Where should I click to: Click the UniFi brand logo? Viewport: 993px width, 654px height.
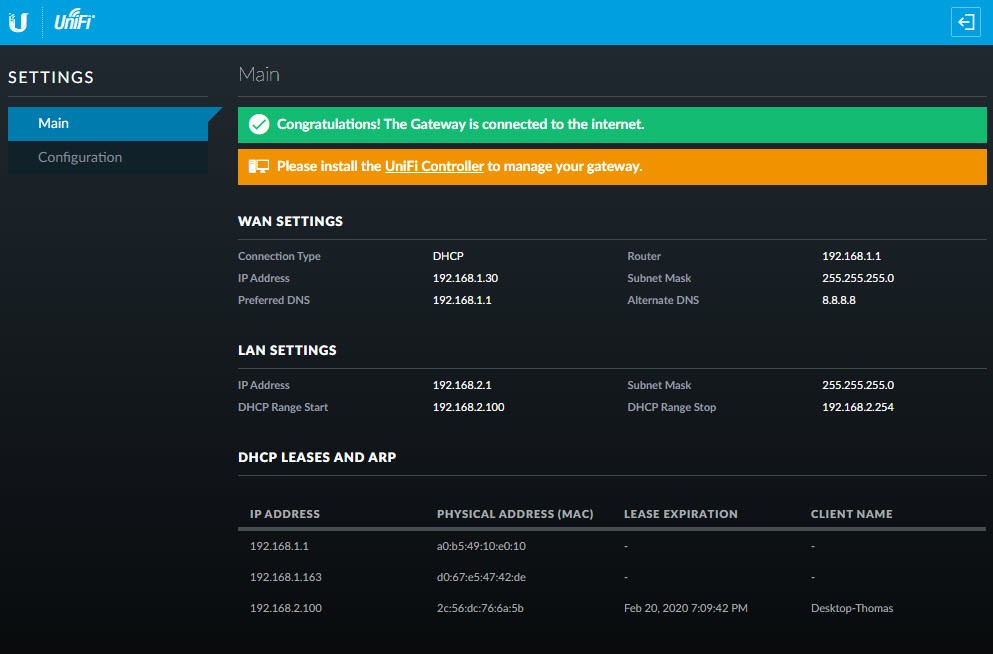[74, 22]
